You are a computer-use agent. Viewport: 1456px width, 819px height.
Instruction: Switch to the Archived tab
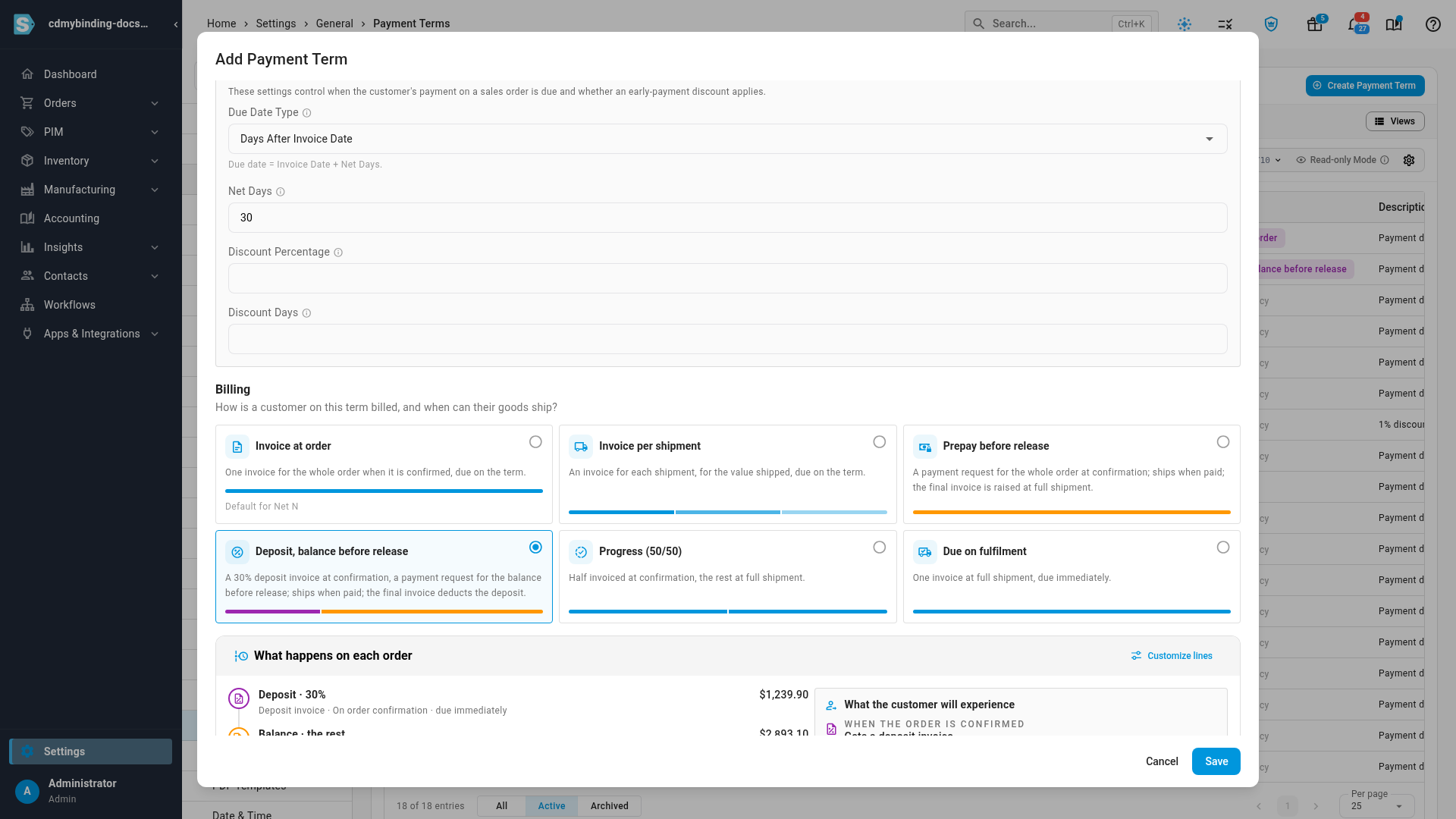click(x=609, y=806)
